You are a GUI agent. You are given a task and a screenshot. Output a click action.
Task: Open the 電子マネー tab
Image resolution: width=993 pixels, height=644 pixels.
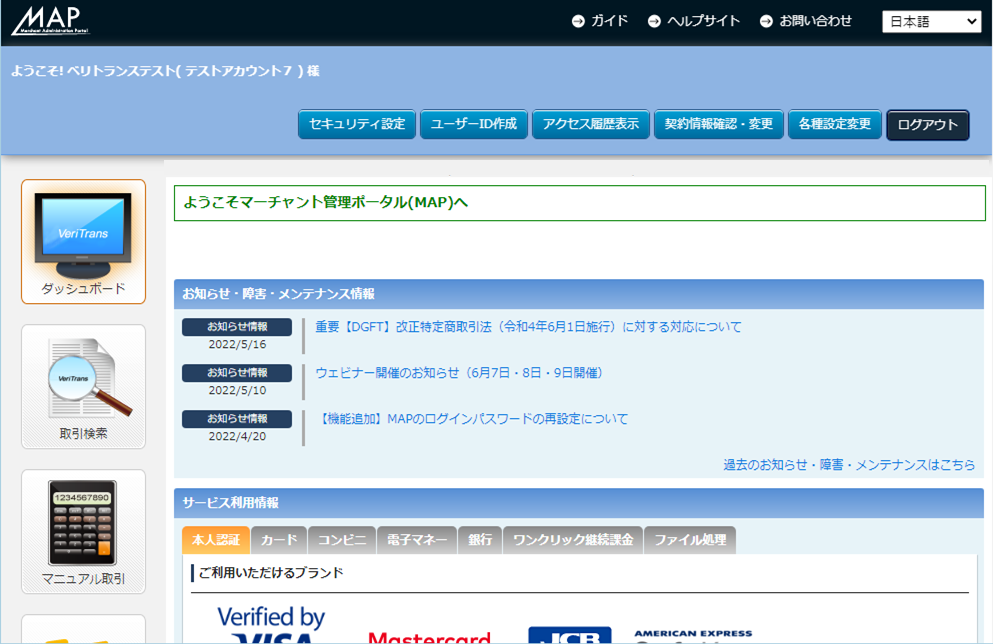416,539
